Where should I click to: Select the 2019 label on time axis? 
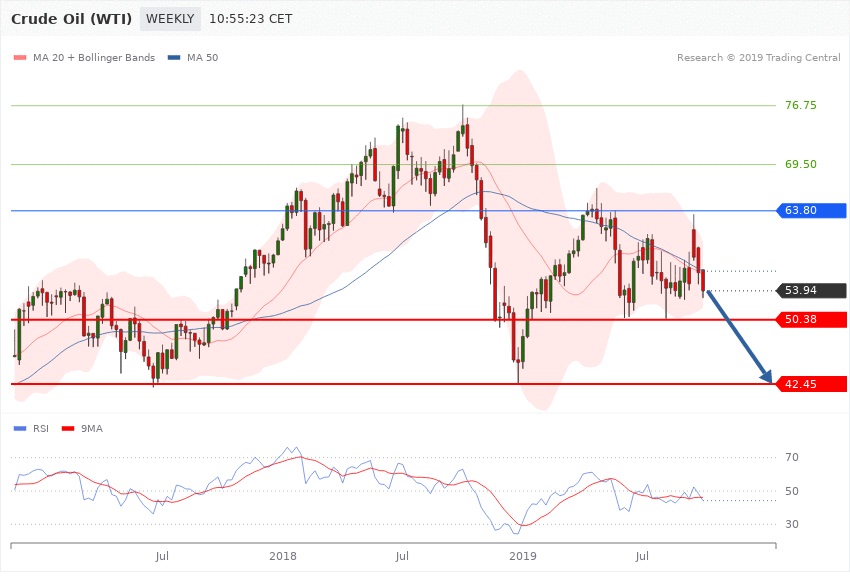pos(522,555)
